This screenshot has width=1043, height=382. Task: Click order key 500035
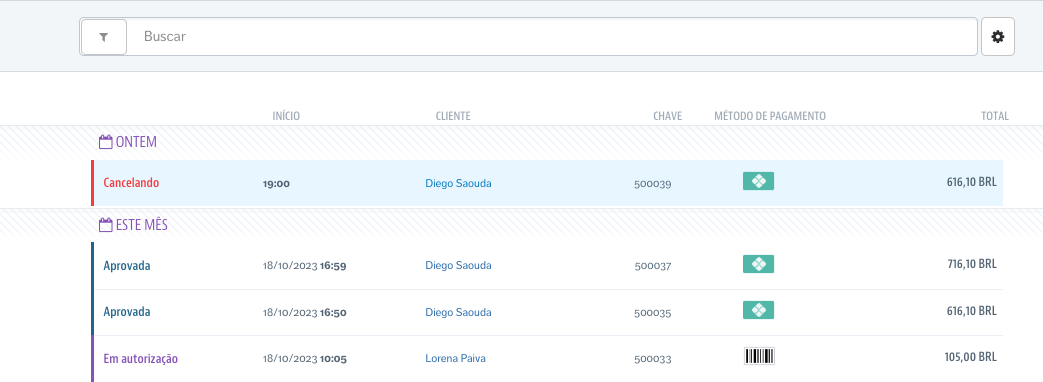point(653,313)
